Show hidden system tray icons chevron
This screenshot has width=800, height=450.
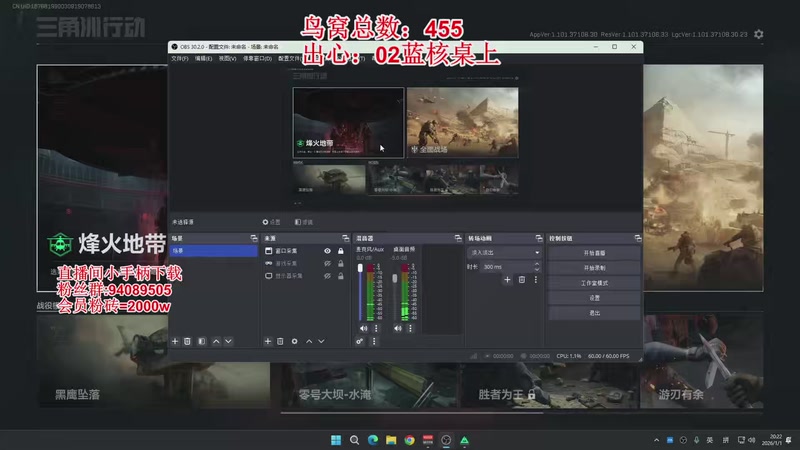click(656, 440)
